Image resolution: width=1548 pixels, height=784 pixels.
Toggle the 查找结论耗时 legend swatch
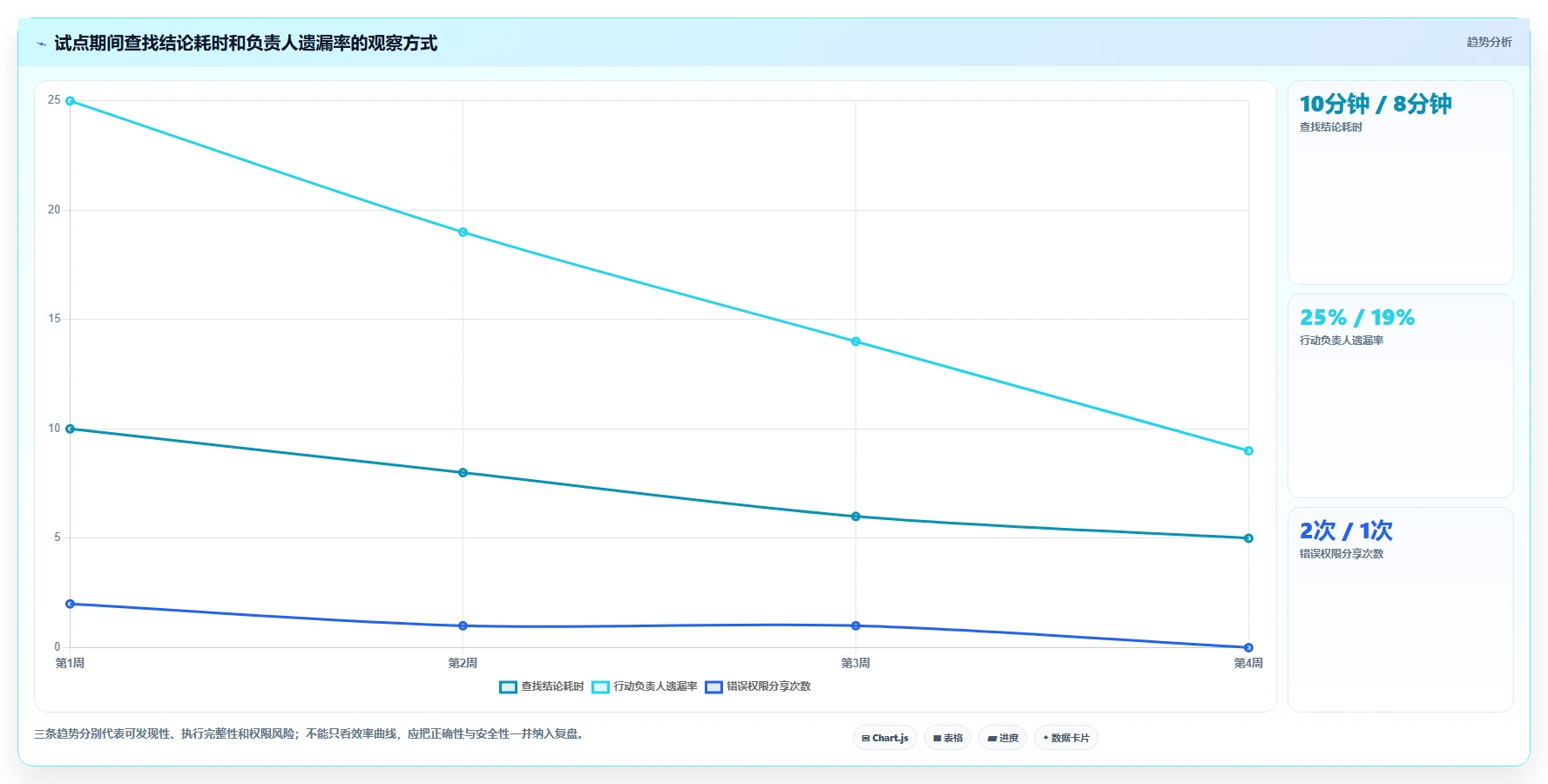[x=508, y=686]
